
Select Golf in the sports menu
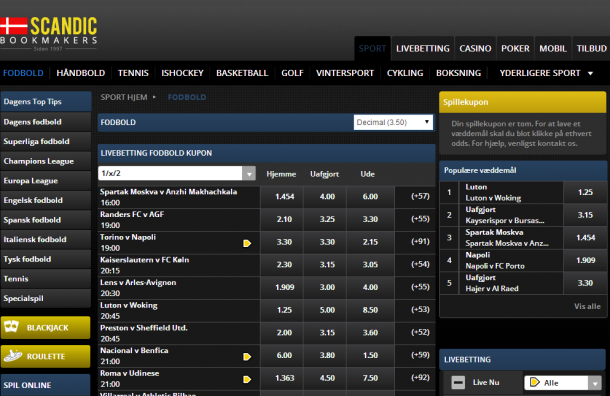click(292, 73)
